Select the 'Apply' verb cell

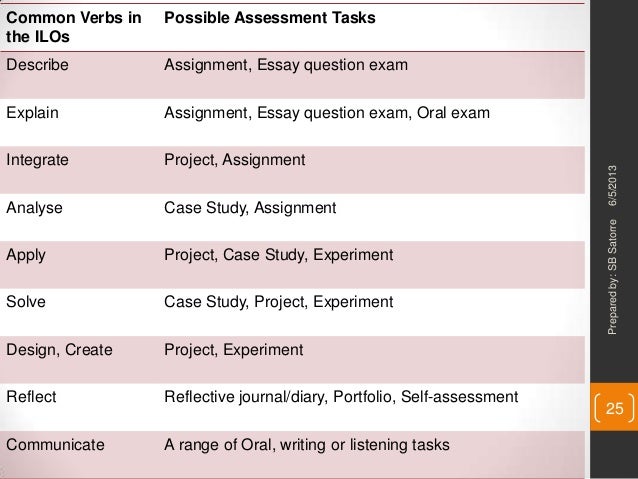pos(26,255)
